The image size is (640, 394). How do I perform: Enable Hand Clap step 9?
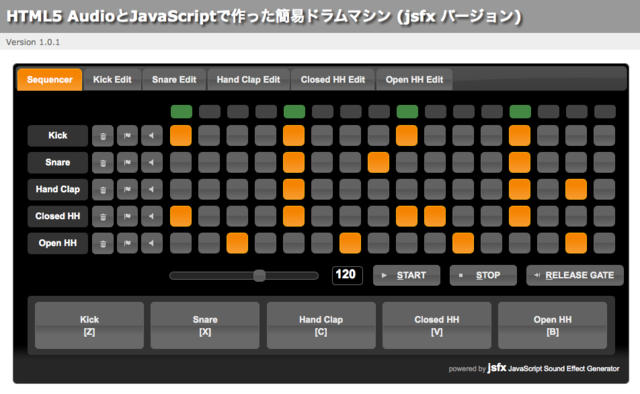(x=407, y=189)
